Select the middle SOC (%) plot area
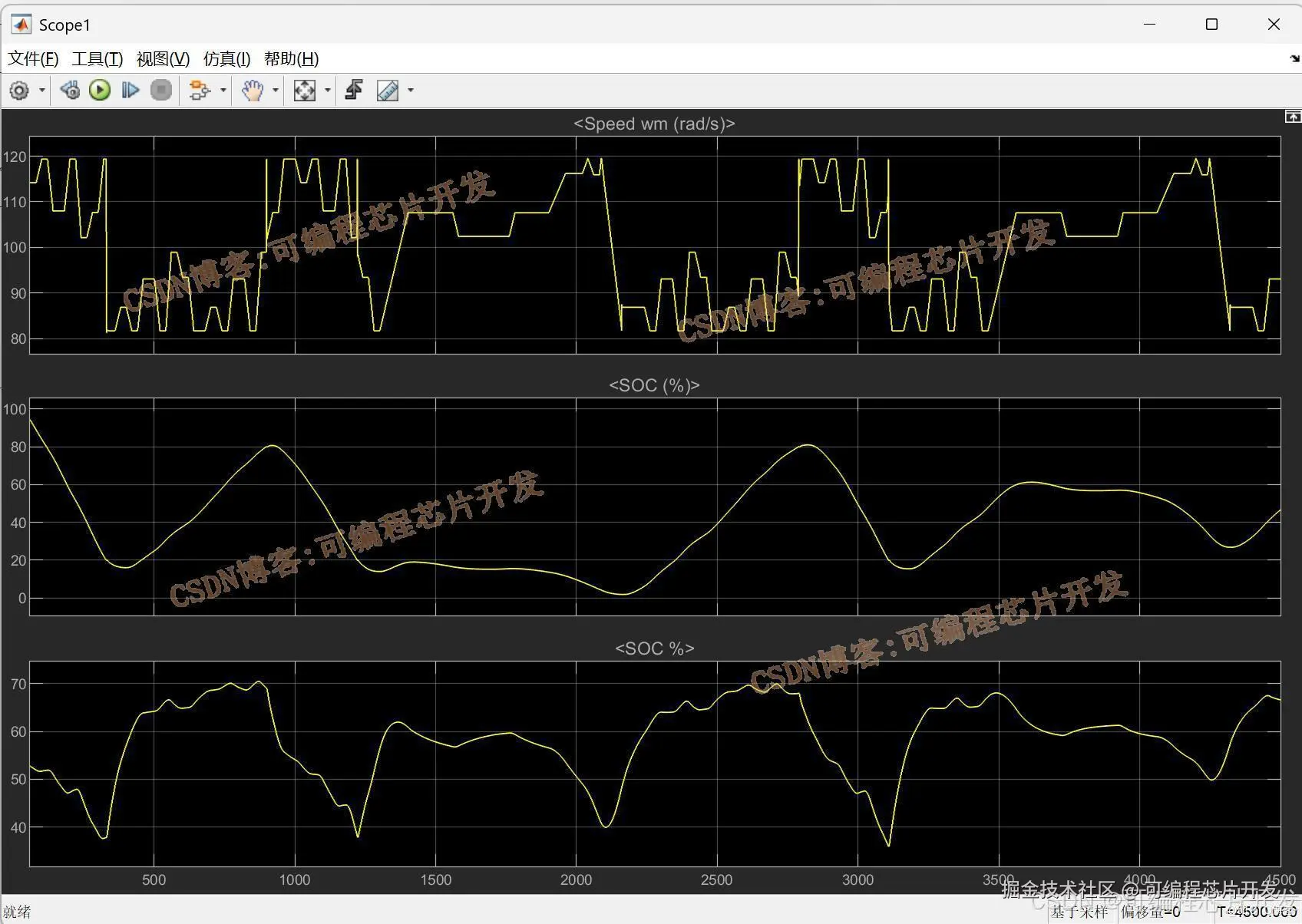This screenshot has height=924, width=1302. click(x=655, y=507)
